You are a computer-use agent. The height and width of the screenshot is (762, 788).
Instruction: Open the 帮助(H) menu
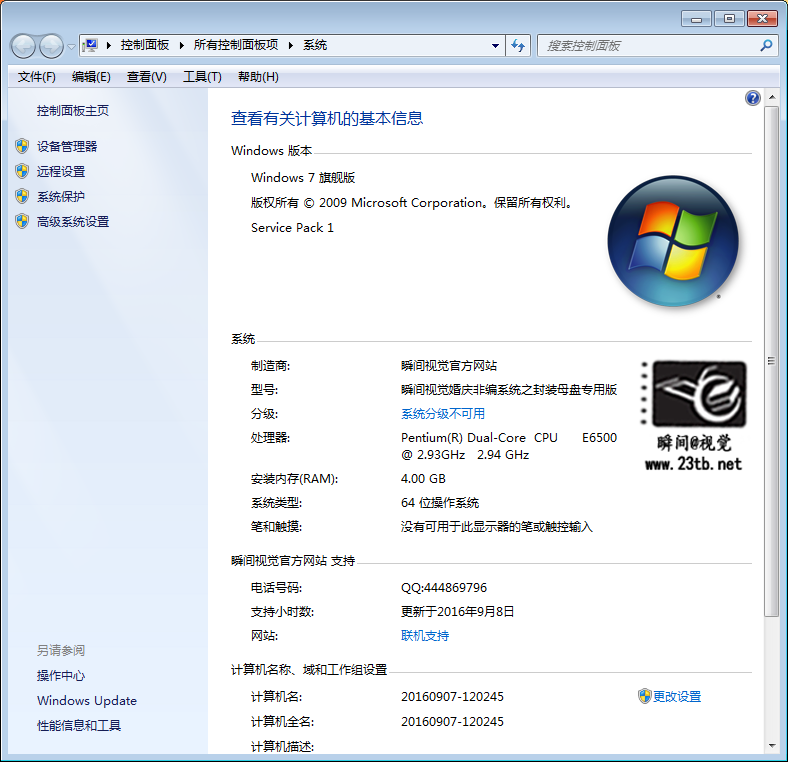point(258,77)
